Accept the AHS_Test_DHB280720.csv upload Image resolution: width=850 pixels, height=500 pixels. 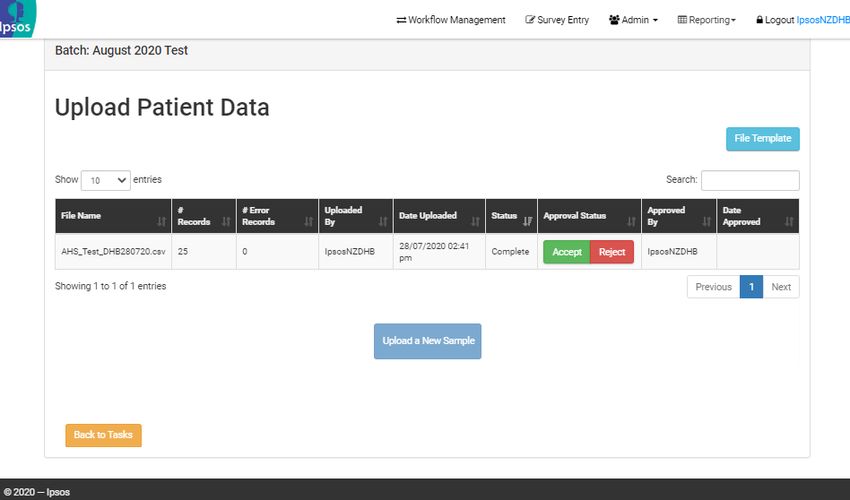point(566,252)
